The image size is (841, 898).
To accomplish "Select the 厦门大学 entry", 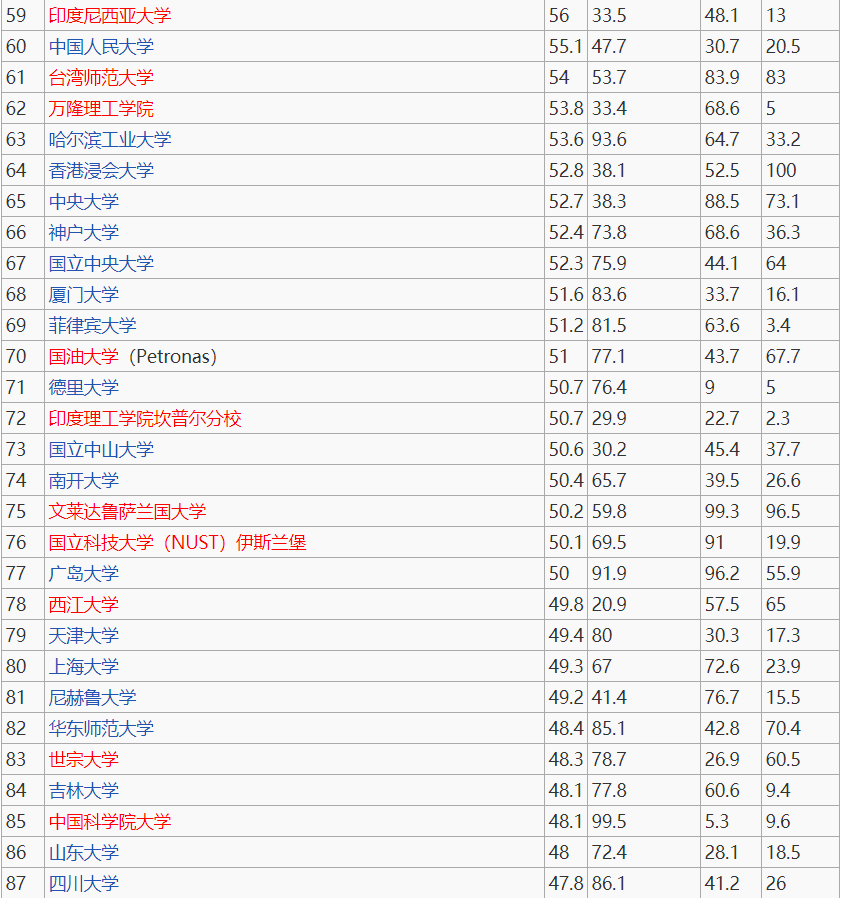I will [x=78, y=294].
